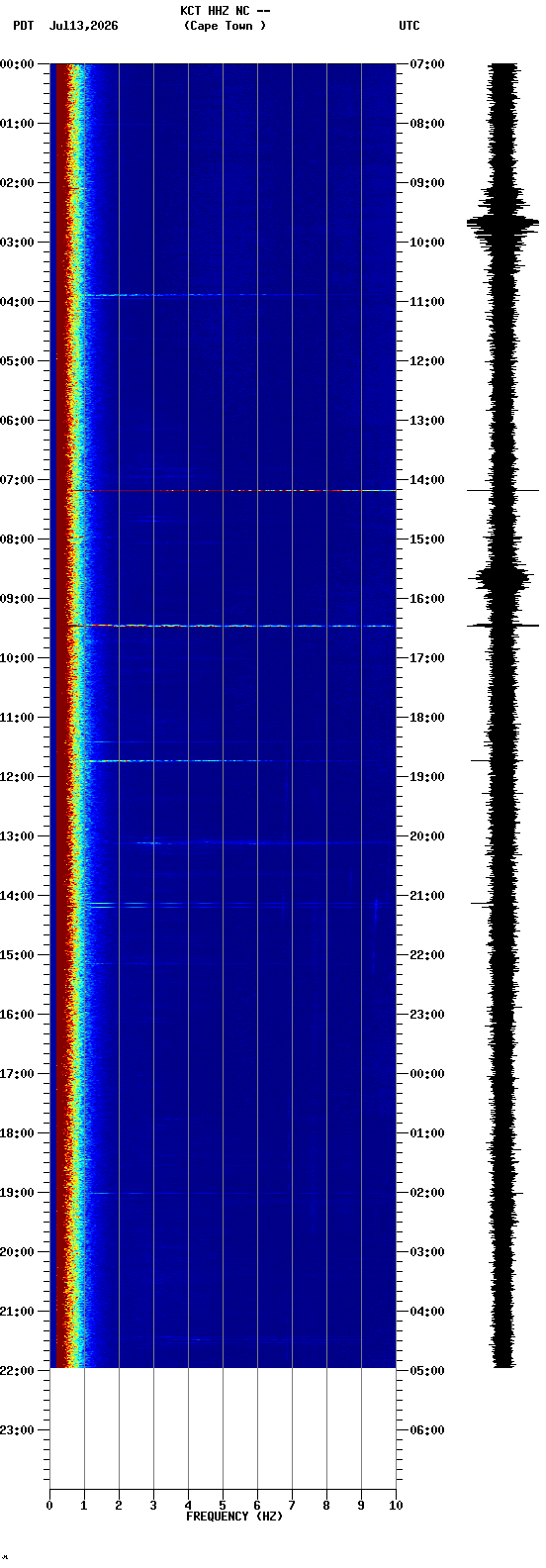Click the seismogram burst between 15:00 and 16:00 UTC
Image resolution: width=546 pixels, height=1568 pixels.
503,577
